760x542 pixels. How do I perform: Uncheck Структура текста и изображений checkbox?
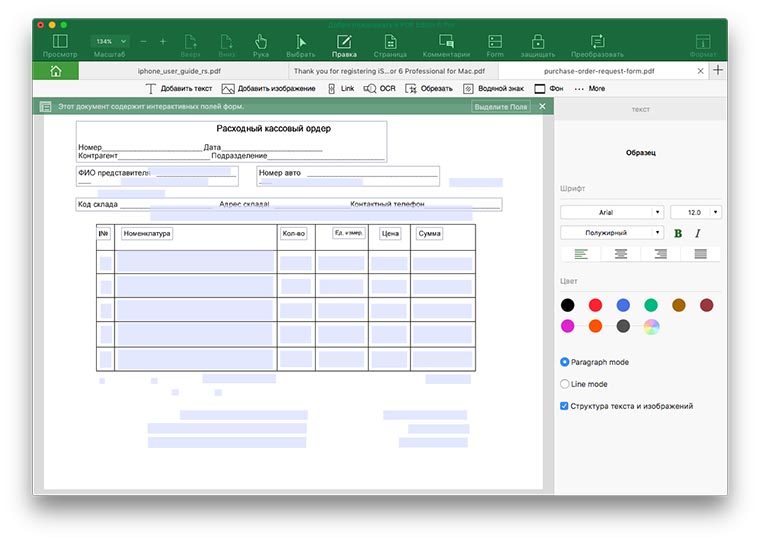tap(565, 406)
